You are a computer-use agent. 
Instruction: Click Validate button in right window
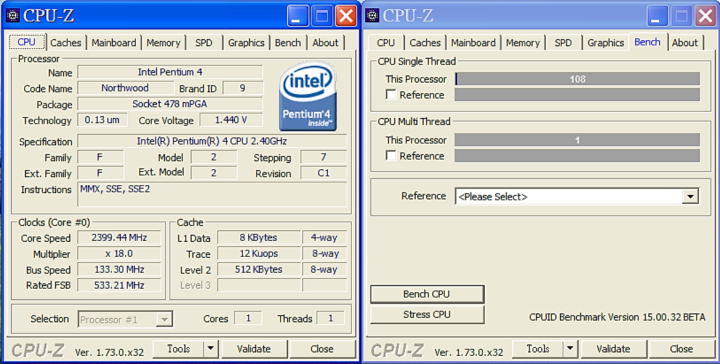(x=613, y=349)
